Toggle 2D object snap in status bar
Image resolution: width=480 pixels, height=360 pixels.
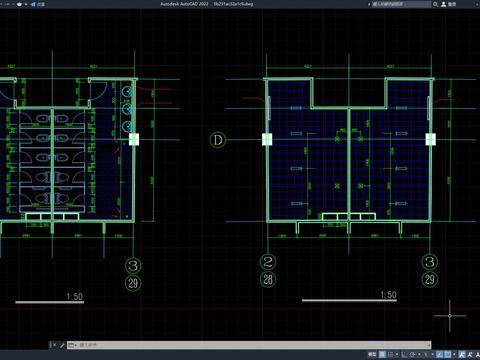[x=448, y=354]
